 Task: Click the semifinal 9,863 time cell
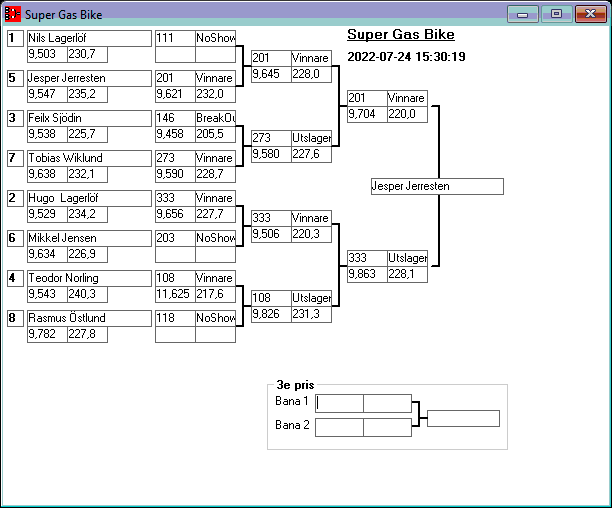366,274
